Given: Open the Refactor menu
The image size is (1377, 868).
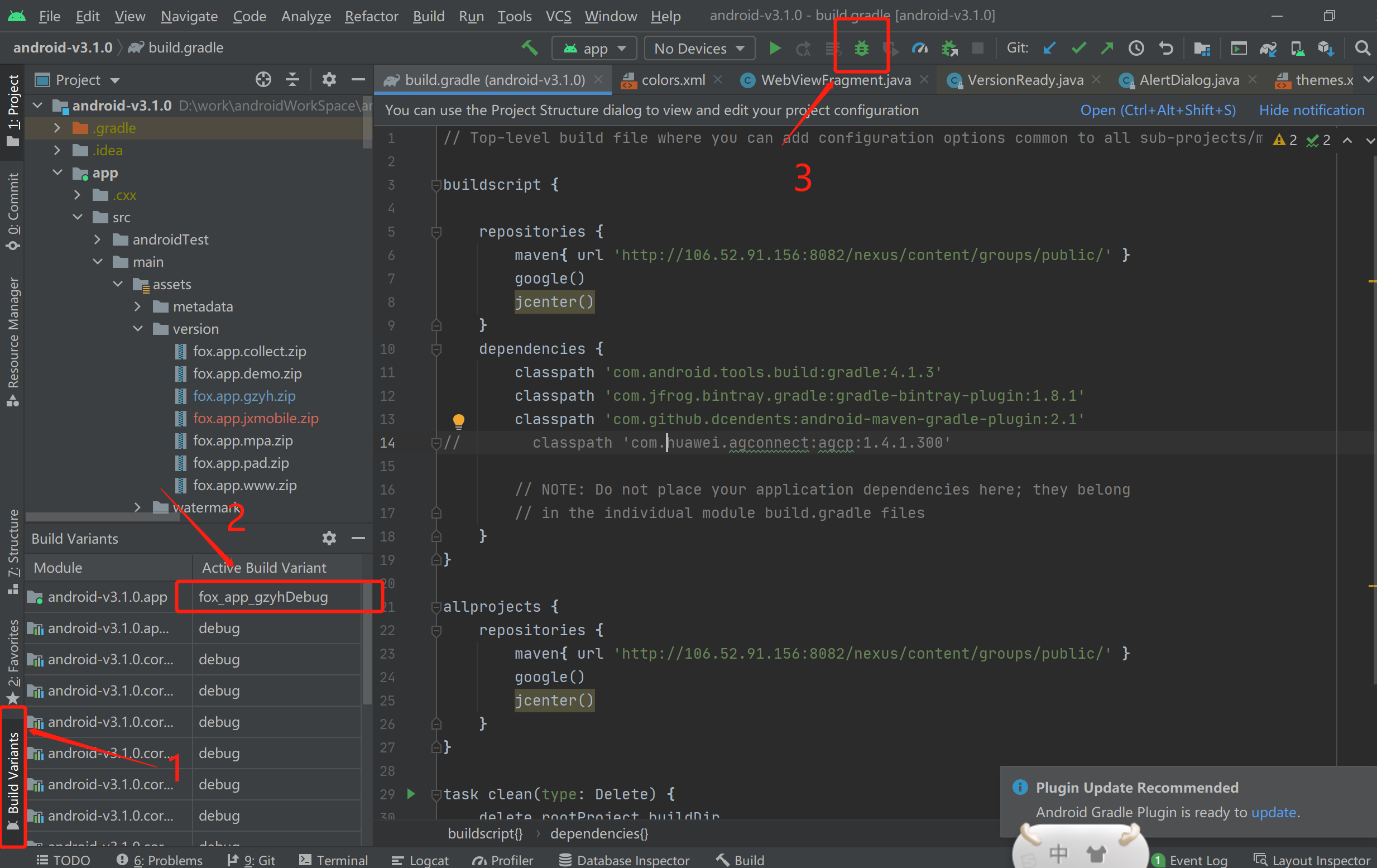Looking at the screenshot, I should (371, 16).
